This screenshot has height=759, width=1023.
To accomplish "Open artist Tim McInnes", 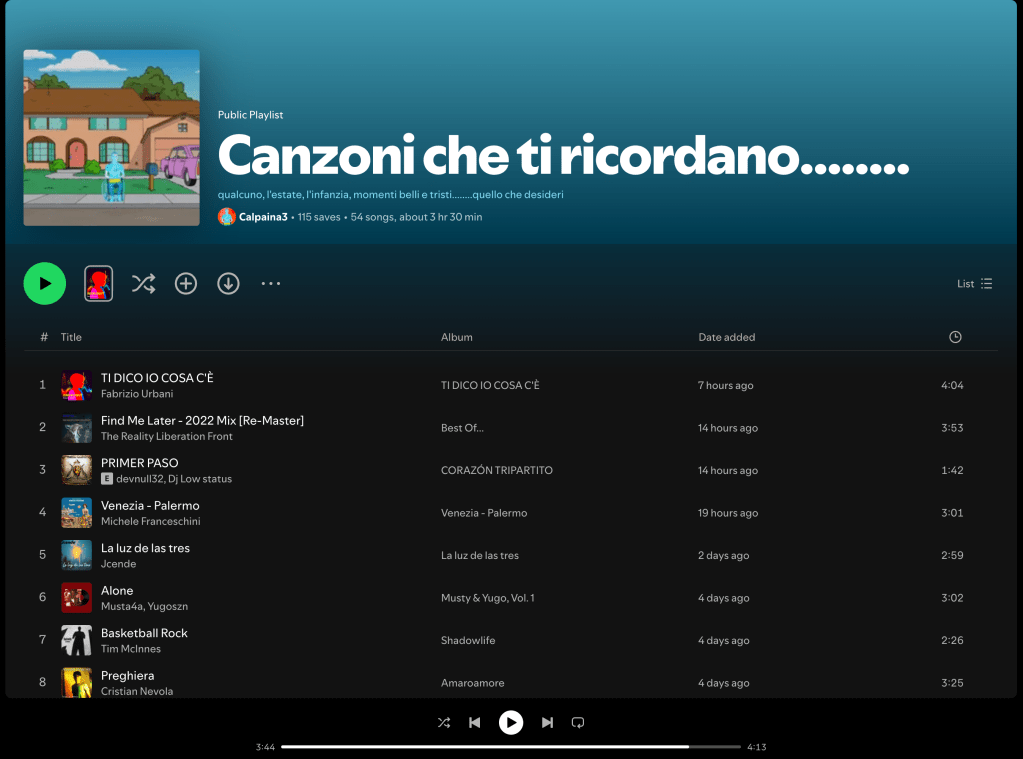I will point(130,648).
